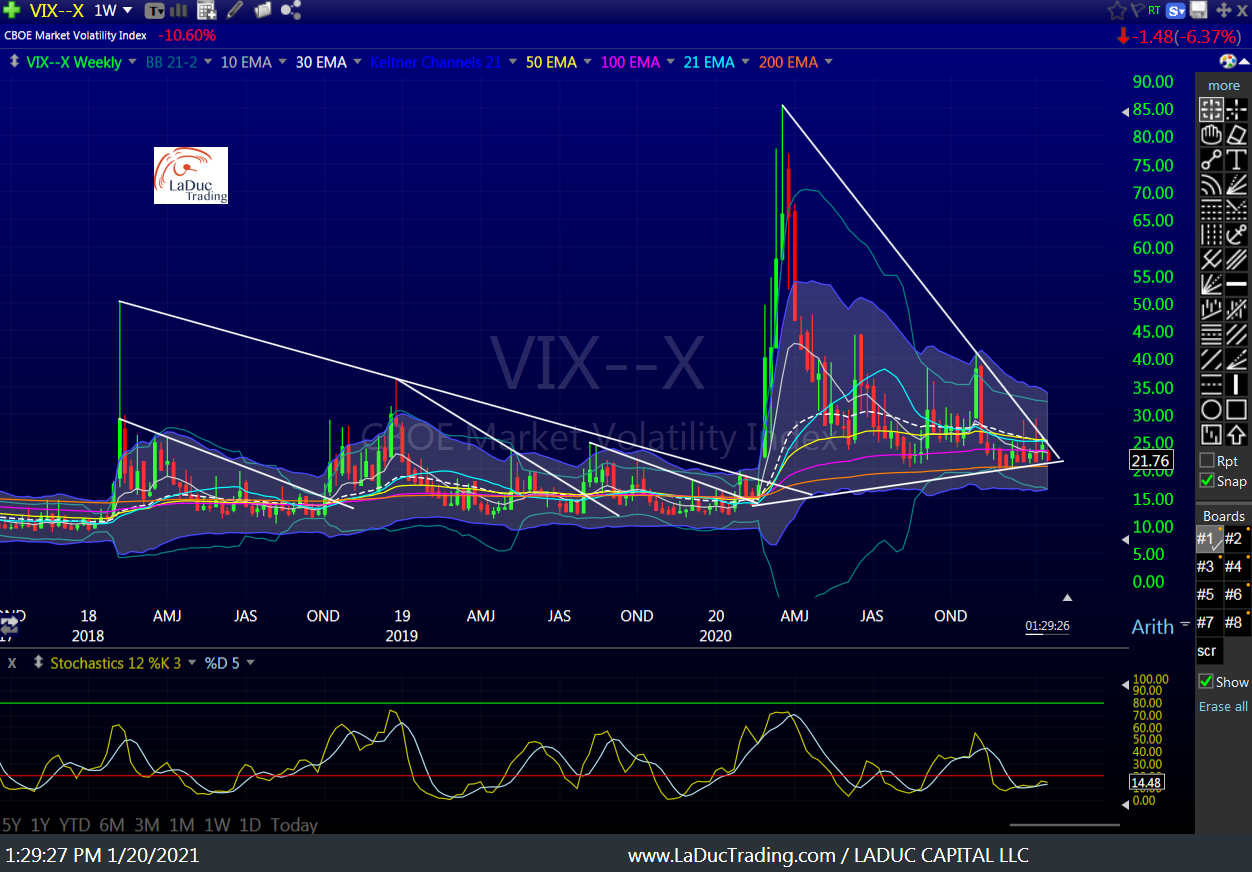Click the up-down arrows beside VIX--X Weekly
The width and height of the screenshot is (1252, 872).
(x=14, y=62)
